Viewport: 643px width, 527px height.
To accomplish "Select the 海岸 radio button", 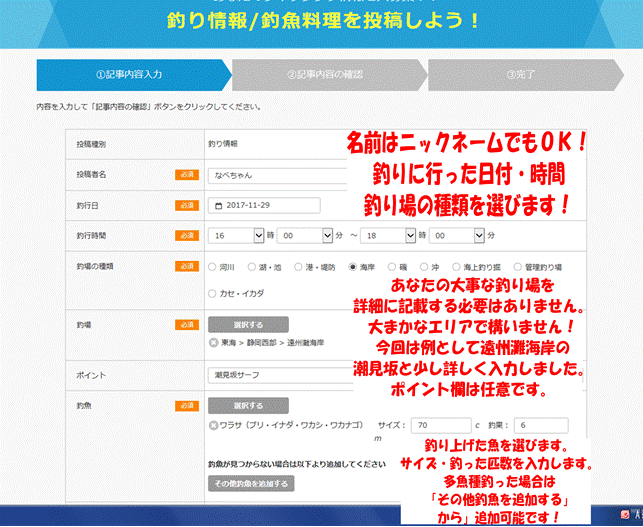I will click(352, 267).
